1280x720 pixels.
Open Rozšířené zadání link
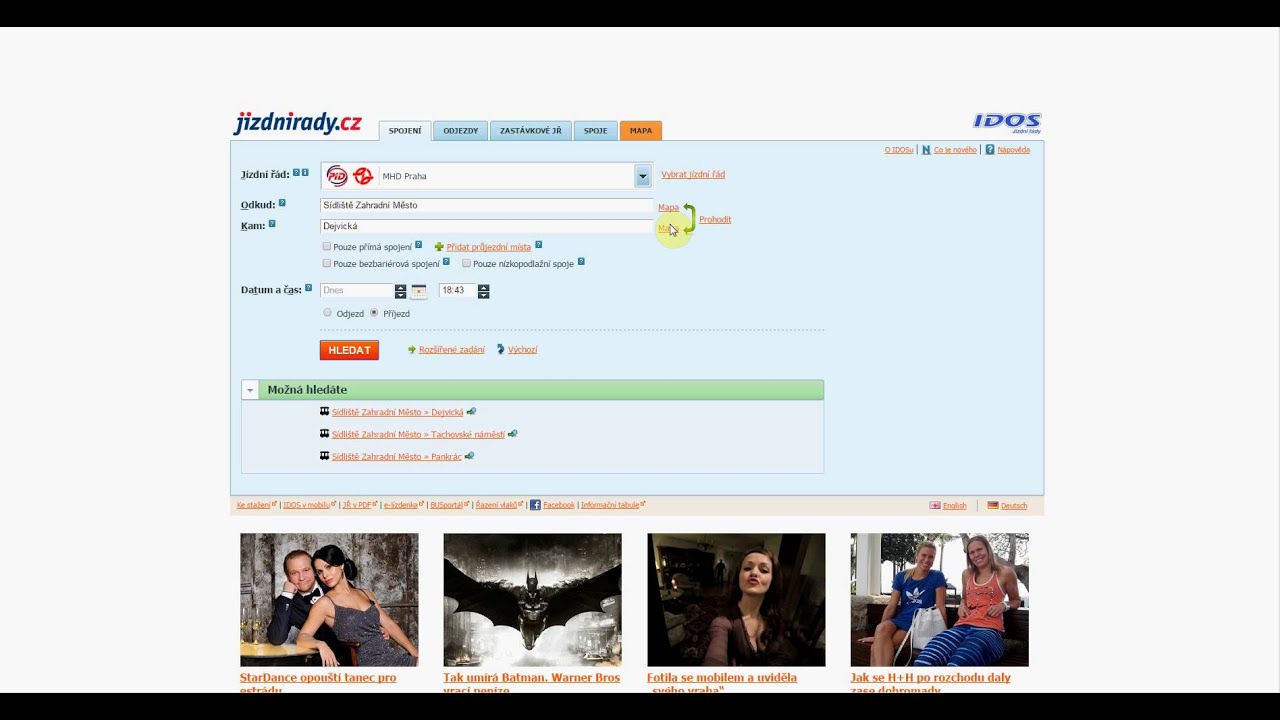click(452, 350)
